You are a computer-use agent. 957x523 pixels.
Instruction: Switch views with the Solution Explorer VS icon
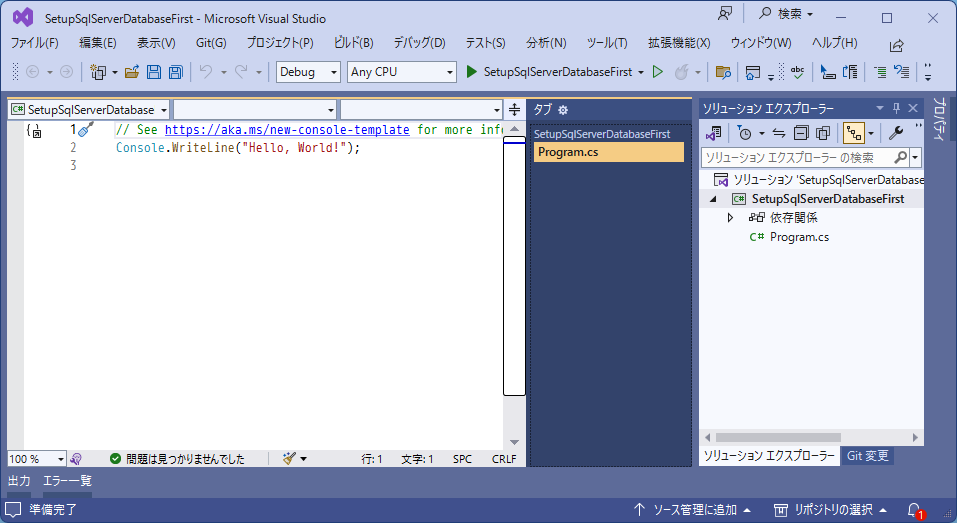click(x=713, y=132)
